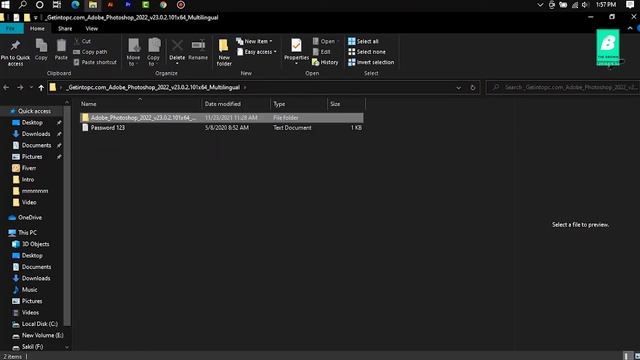Click the Paste ribbon icon
Viewport: 640px width, 360px height.
coord(61,50)
